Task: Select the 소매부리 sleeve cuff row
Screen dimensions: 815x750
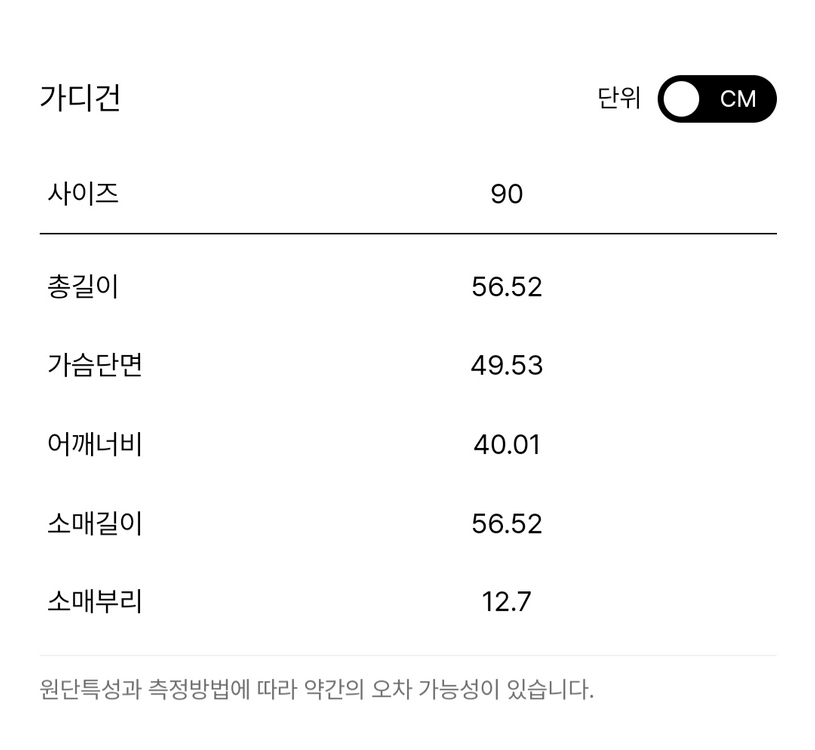Action: coord(95,601)
